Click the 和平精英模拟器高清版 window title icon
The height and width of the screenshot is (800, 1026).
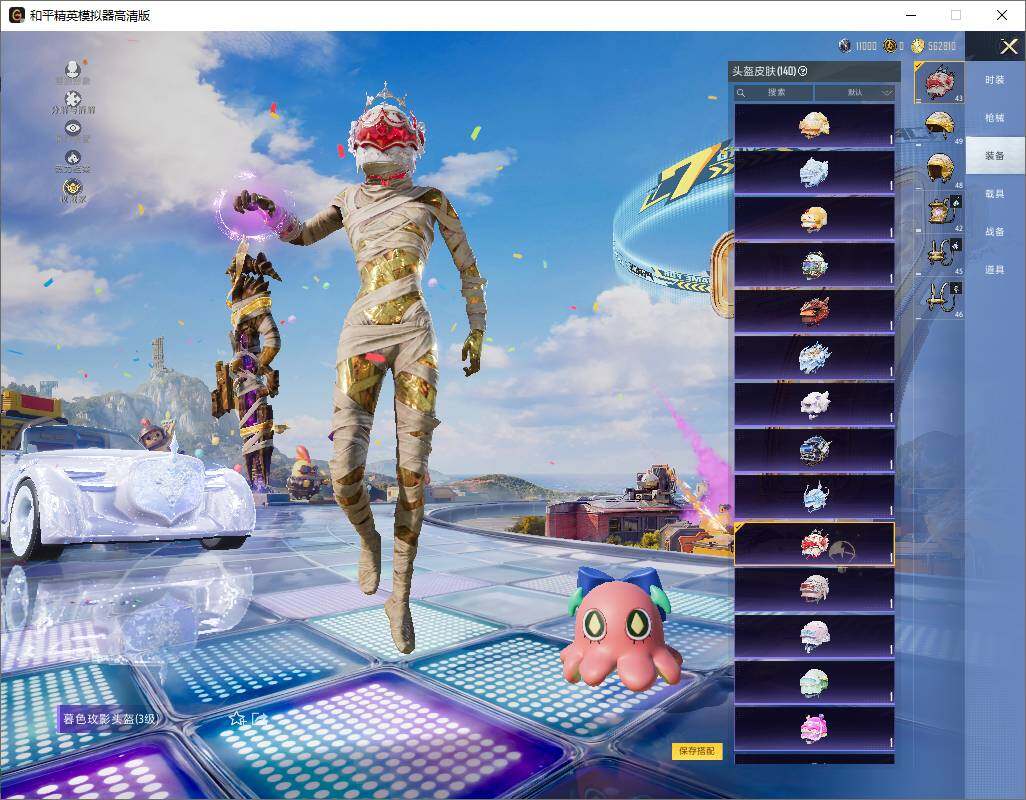[16, 15]
